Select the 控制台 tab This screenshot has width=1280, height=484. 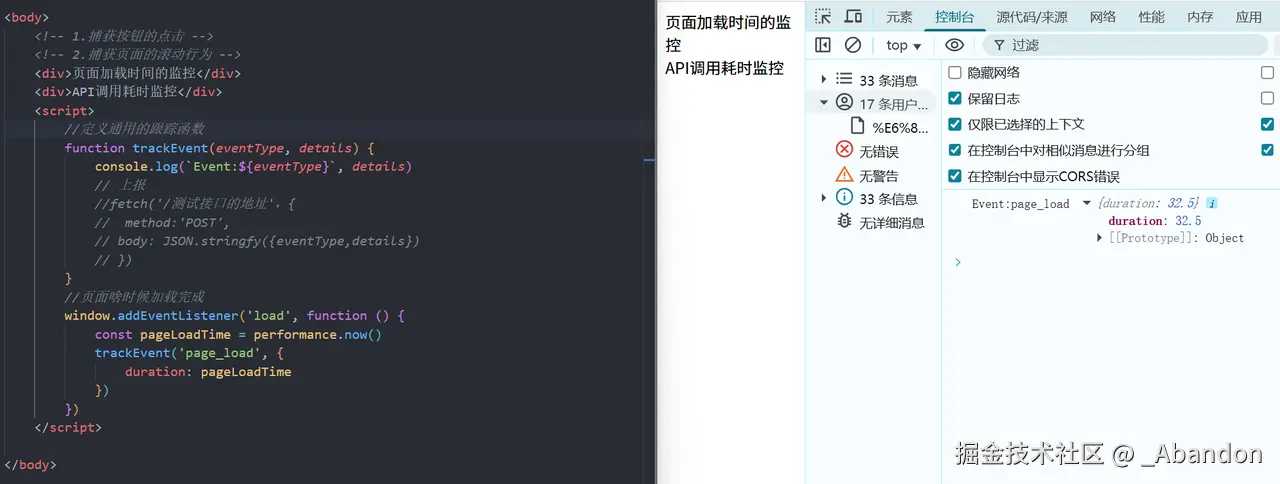[955, 16]
